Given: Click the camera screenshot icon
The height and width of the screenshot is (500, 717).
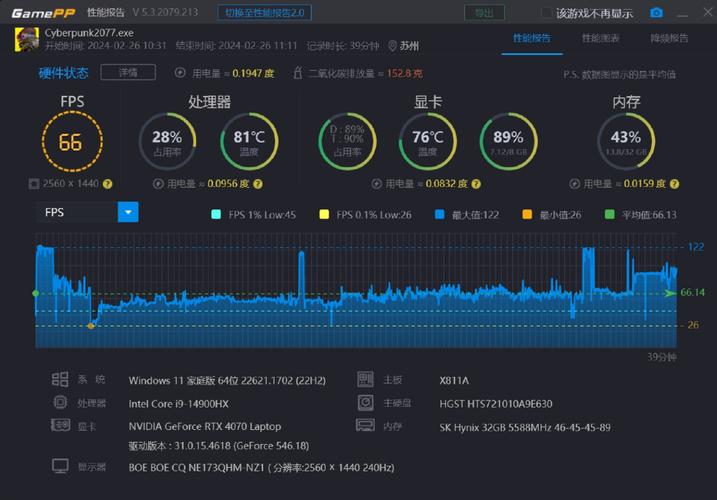Looking at the screenshot, I should click(656, 13).
